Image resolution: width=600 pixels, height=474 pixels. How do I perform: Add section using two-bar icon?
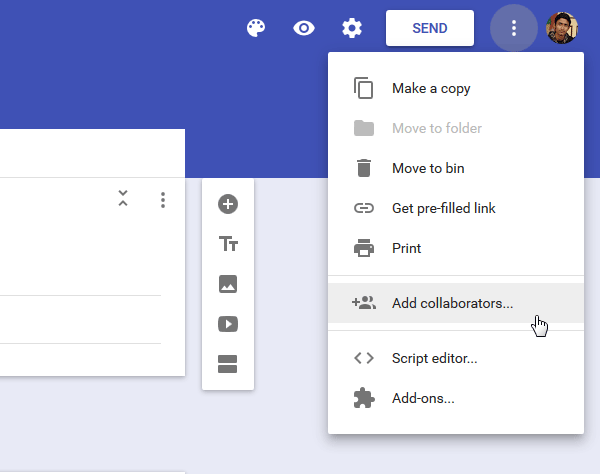(x=227, y=364)
